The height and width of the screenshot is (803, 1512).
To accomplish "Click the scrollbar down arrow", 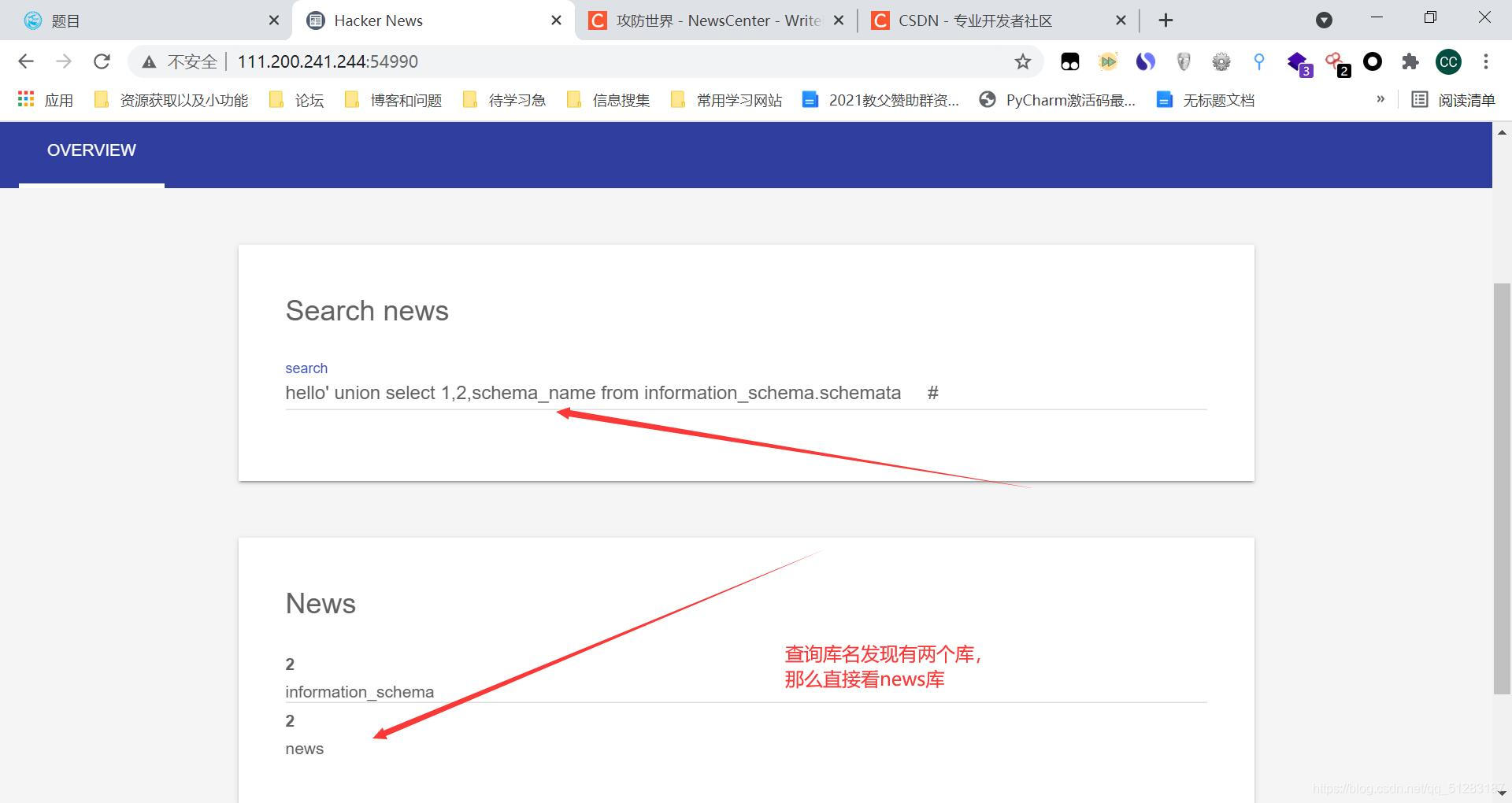I will pyautogui.click(x=1502, y=794).
